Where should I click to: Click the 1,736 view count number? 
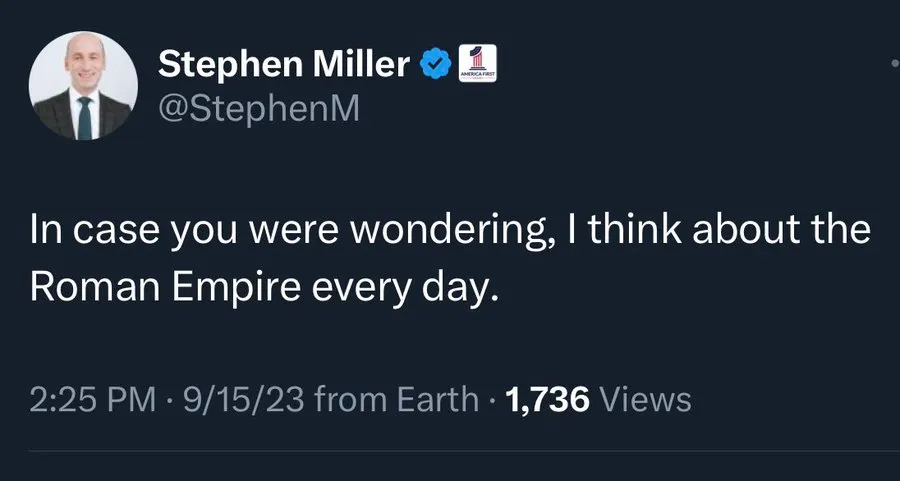click(x=550, y=400)
